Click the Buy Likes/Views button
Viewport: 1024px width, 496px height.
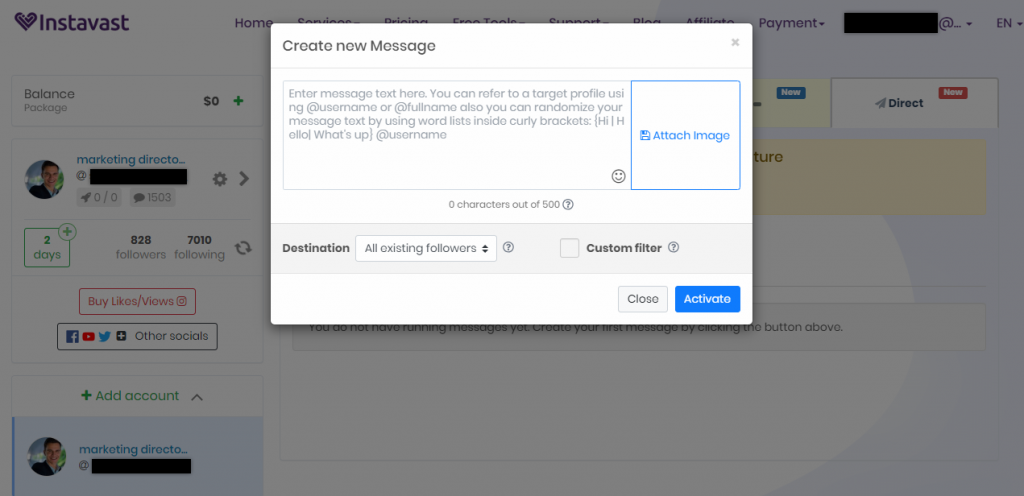[137, 301]
